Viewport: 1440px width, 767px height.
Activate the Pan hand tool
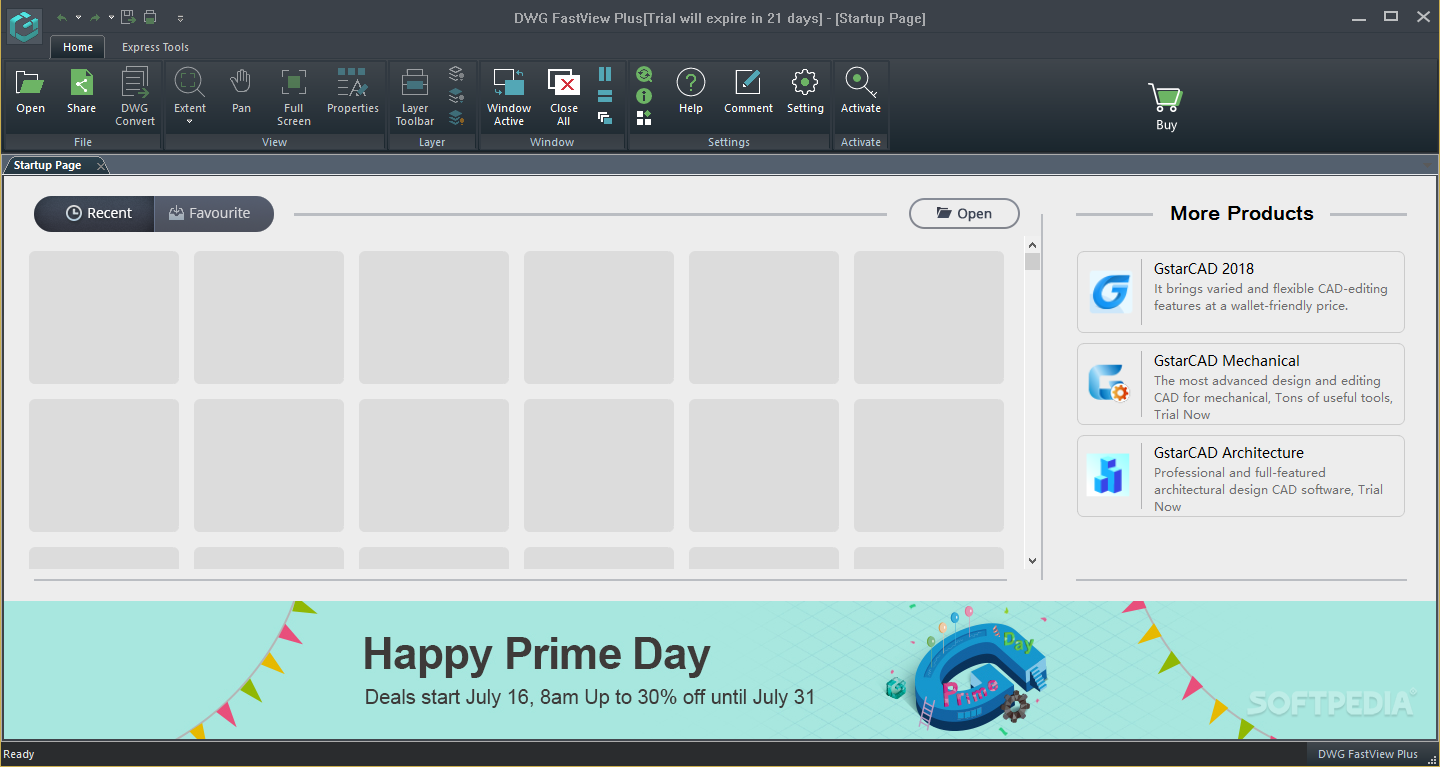point(241,92)
